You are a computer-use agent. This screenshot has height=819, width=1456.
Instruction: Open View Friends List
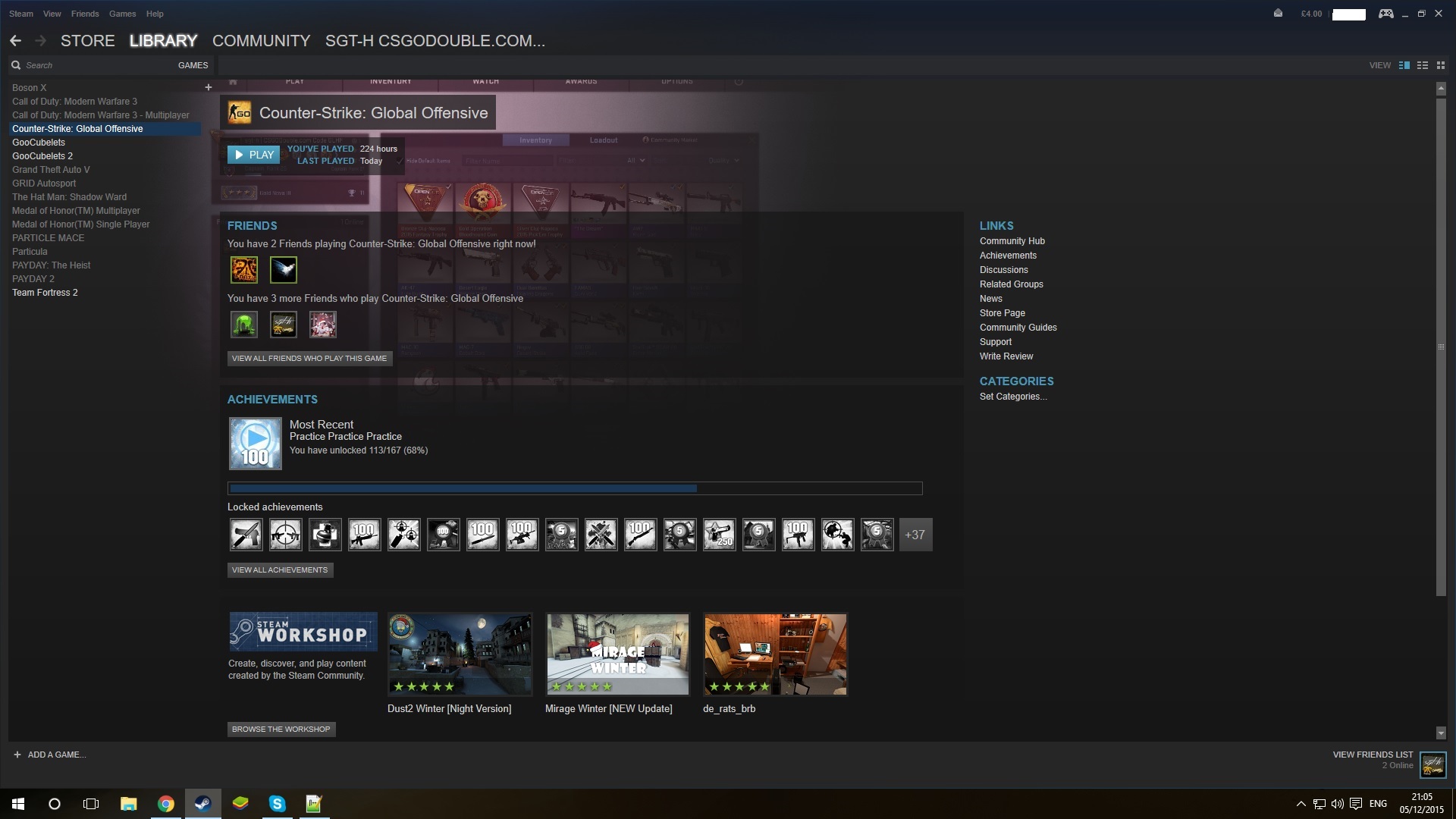point(1373,755)
